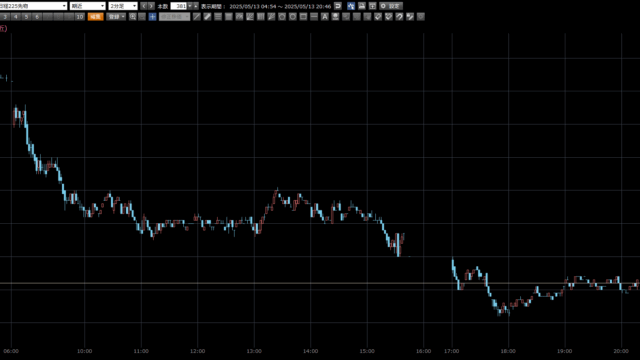
Task: Select circle tool next to fan tool
Action: (x=282, y=17)
